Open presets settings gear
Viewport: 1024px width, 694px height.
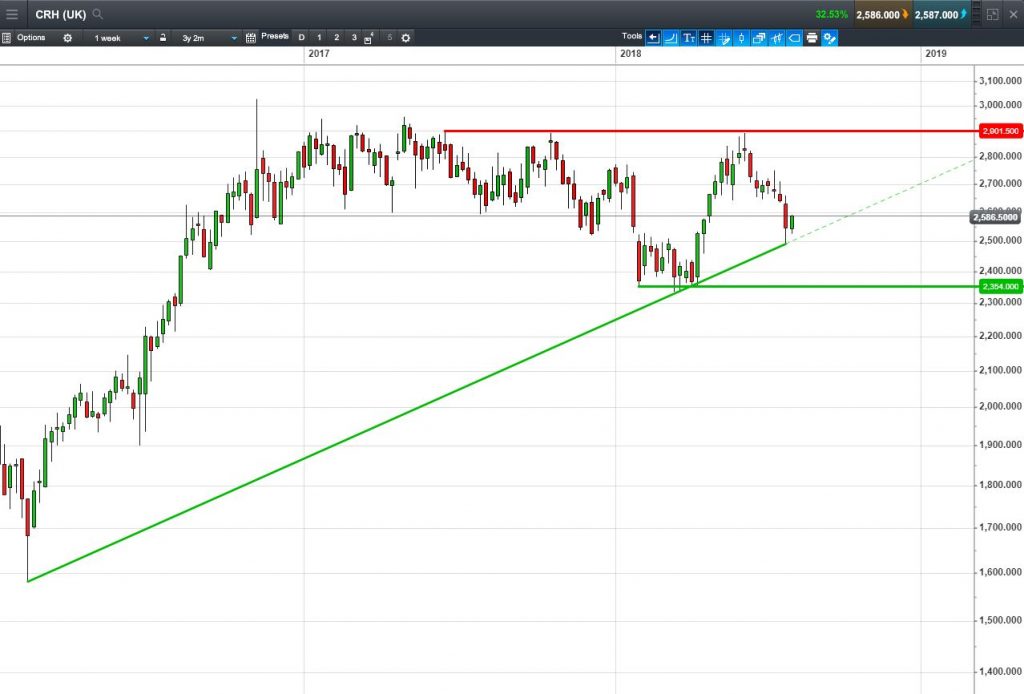pos(406,38)
